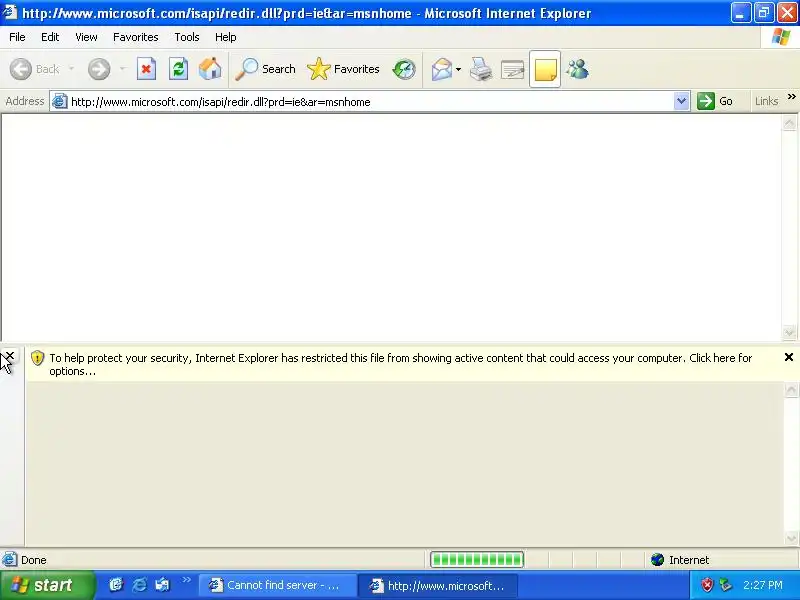Open the Back button history dropdown arrow
The height and width of the screenshot is (600, 800).
tap(71, 69)
